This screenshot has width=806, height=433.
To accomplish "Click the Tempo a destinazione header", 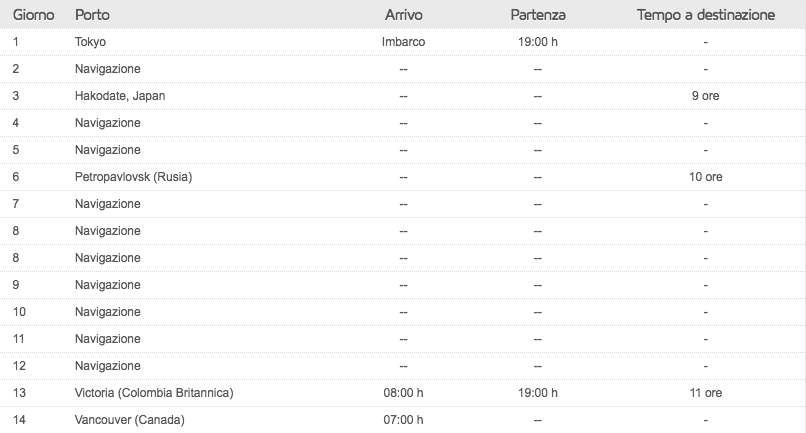I will pos(706,15).
